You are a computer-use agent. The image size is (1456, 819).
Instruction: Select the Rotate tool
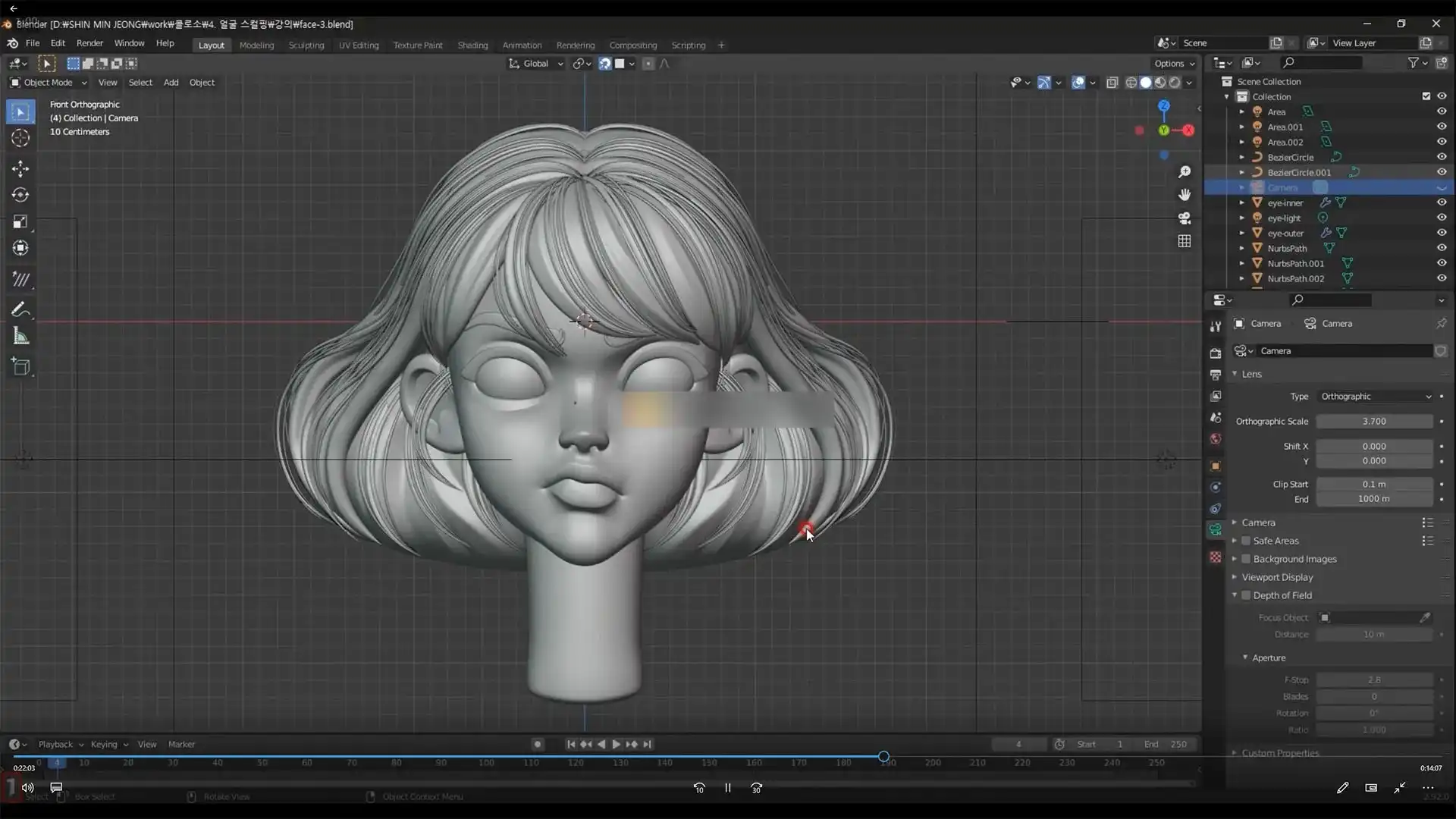click(x=20, y=195)
